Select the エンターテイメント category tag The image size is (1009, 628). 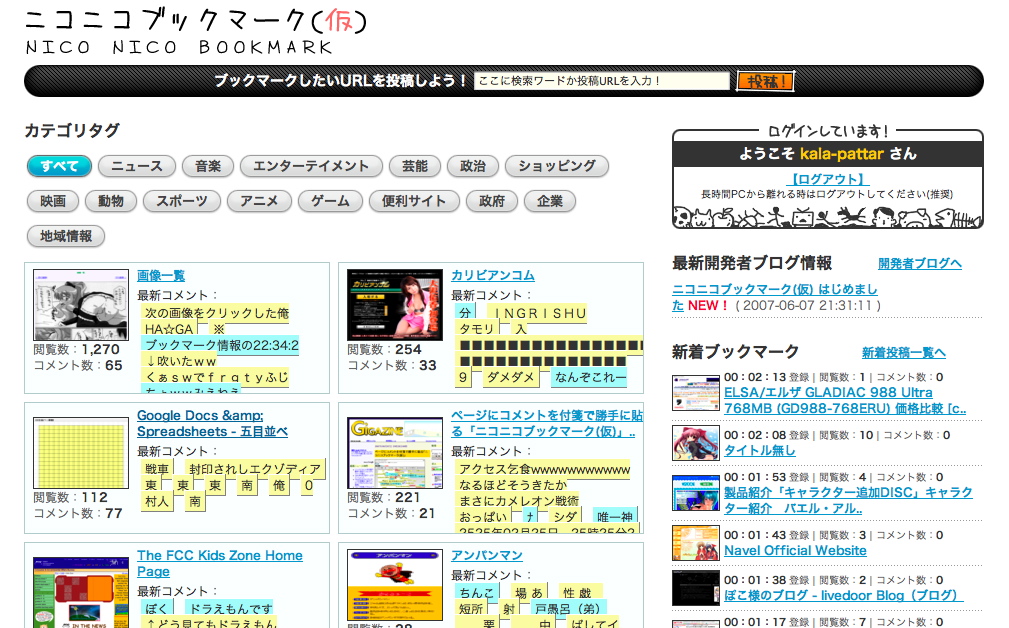point(311,166)
